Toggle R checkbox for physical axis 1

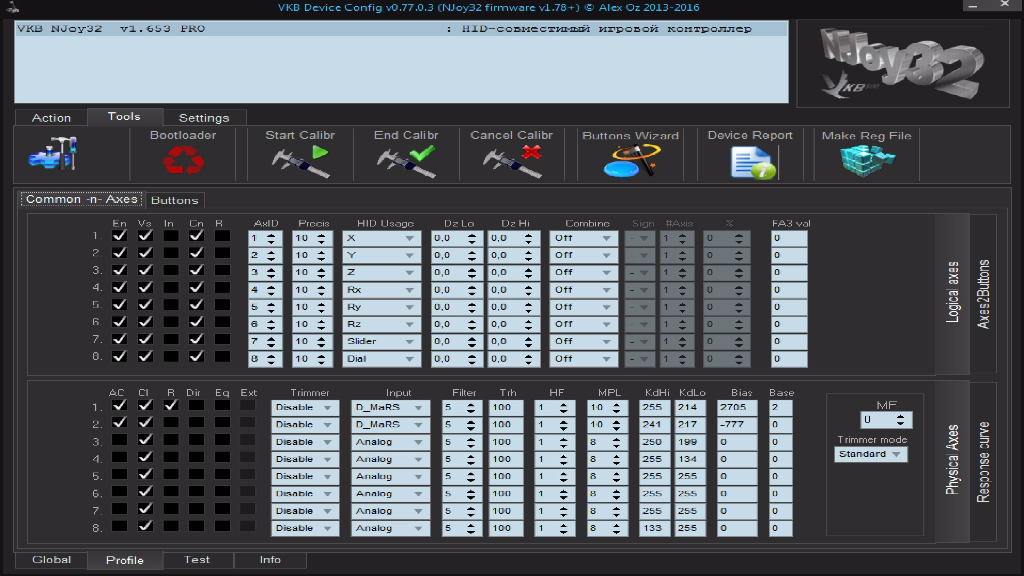(x=170, y=406)
